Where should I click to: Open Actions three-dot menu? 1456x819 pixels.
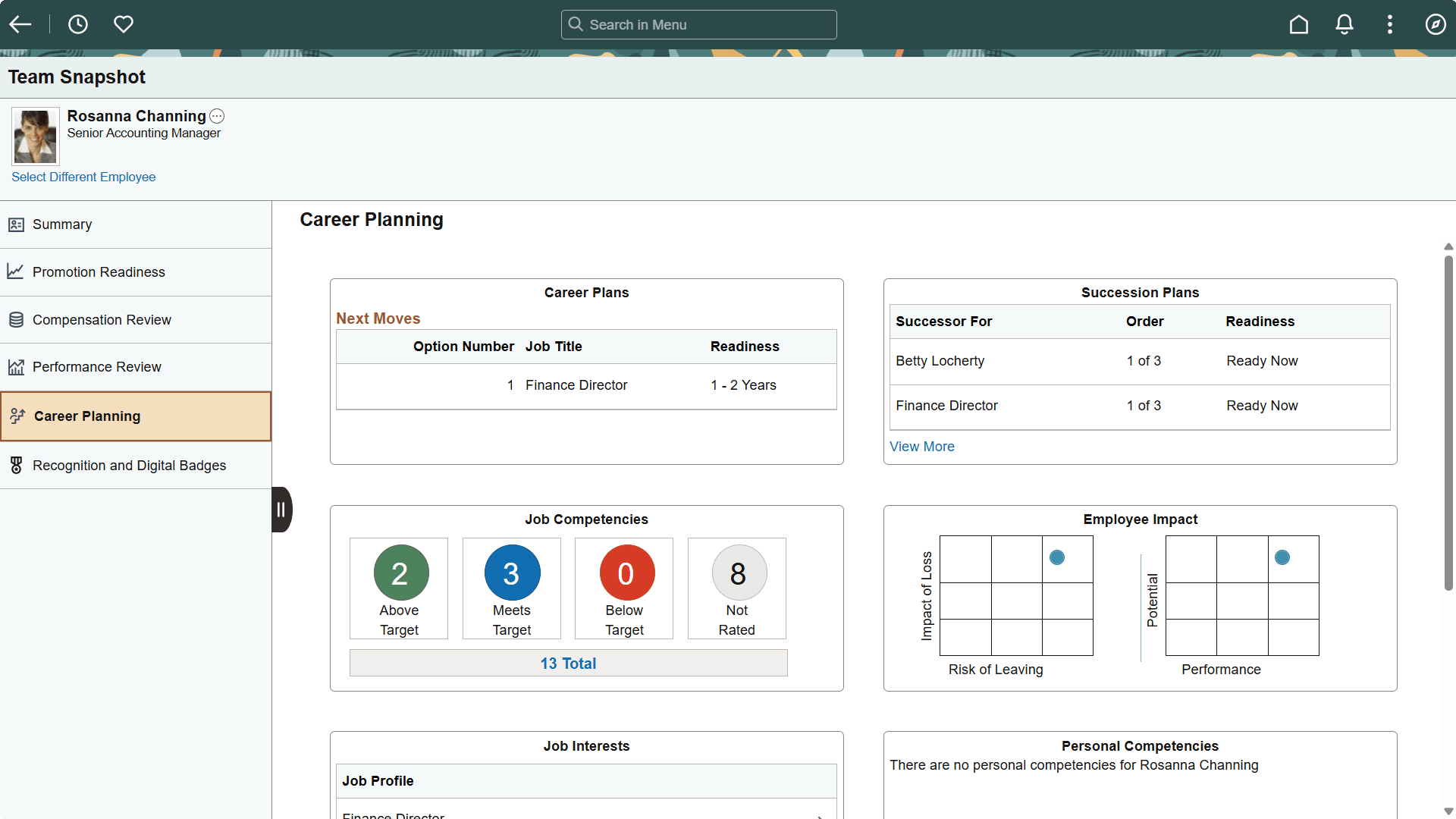click(1390, 24)
